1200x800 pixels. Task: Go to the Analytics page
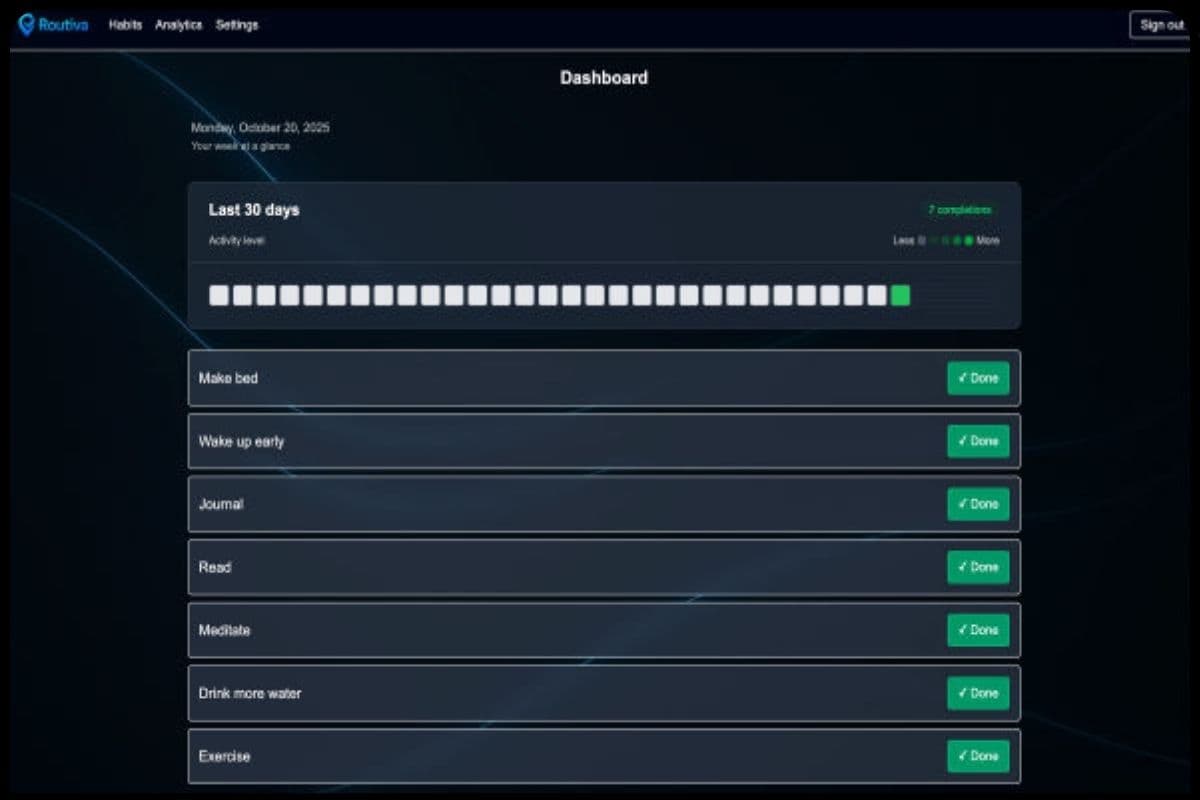click(178, 25)
